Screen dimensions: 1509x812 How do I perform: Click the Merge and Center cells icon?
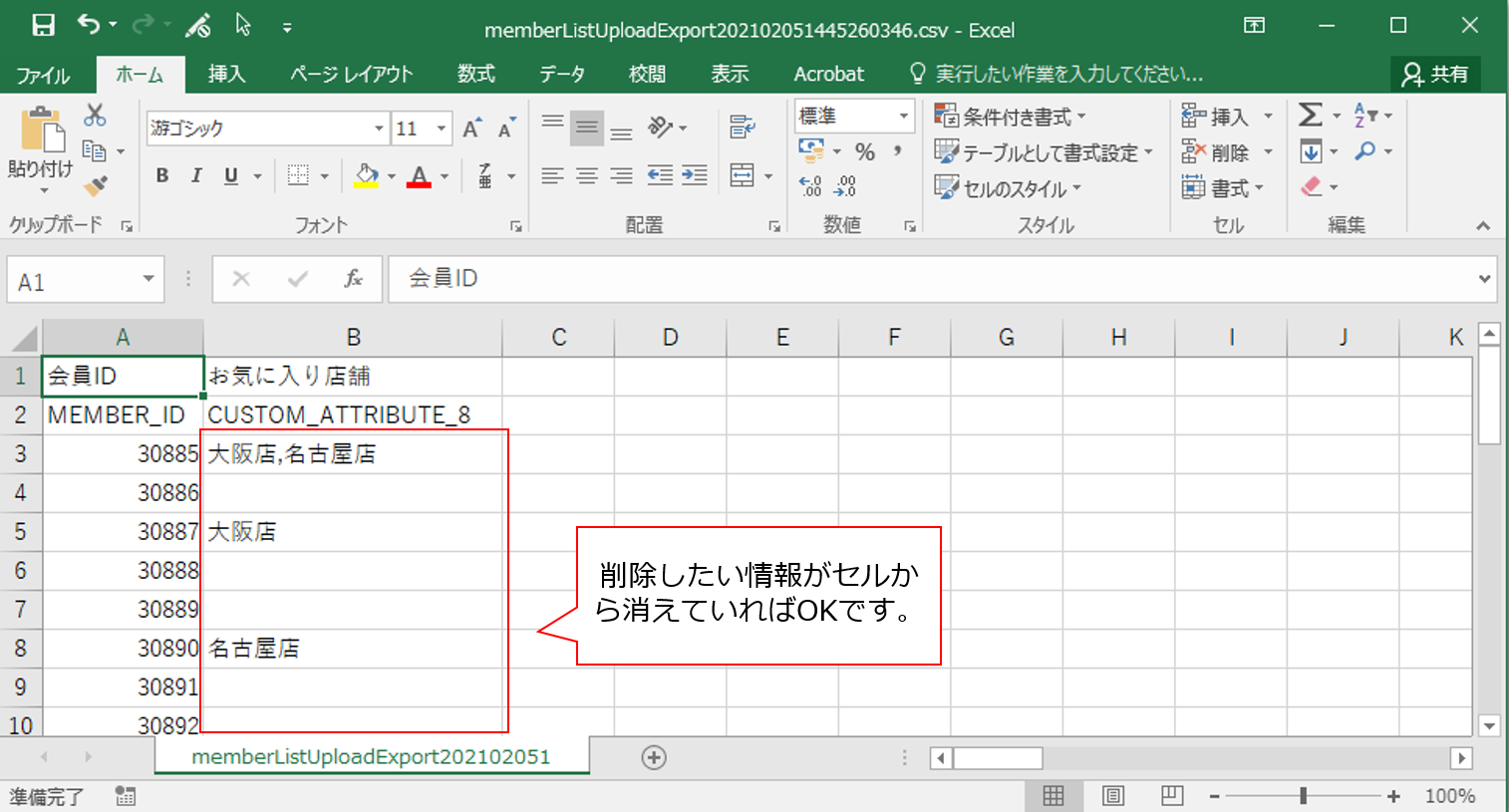click(743, 176)
